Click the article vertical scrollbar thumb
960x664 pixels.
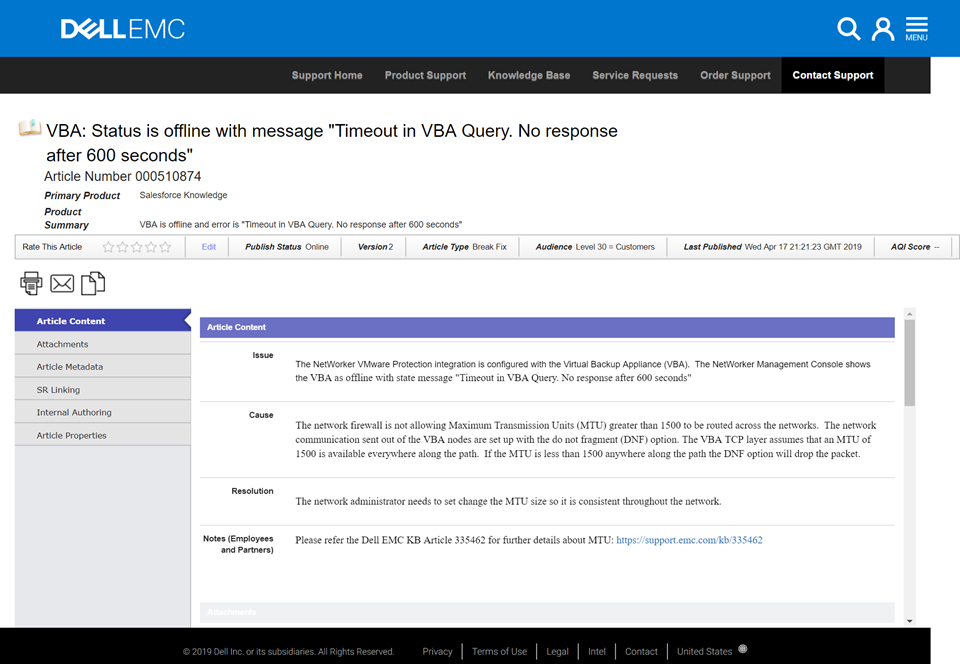910,363
